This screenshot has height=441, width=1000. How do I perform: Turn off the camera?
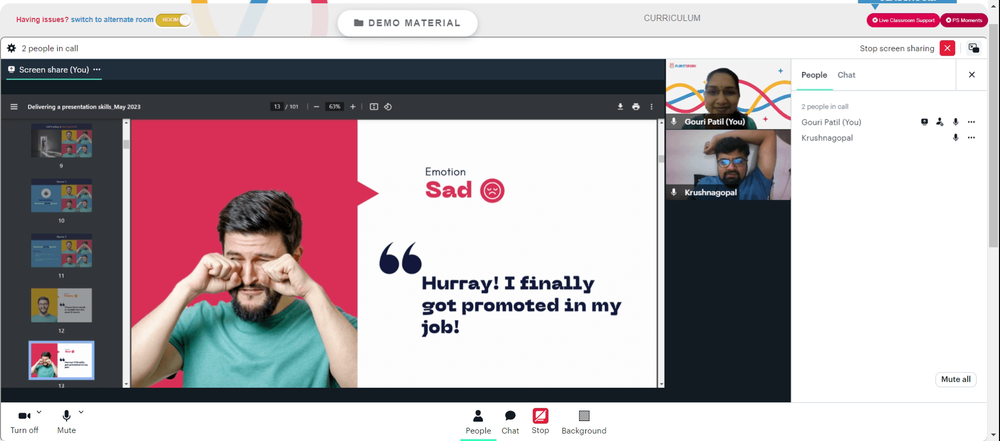[24, 422]
